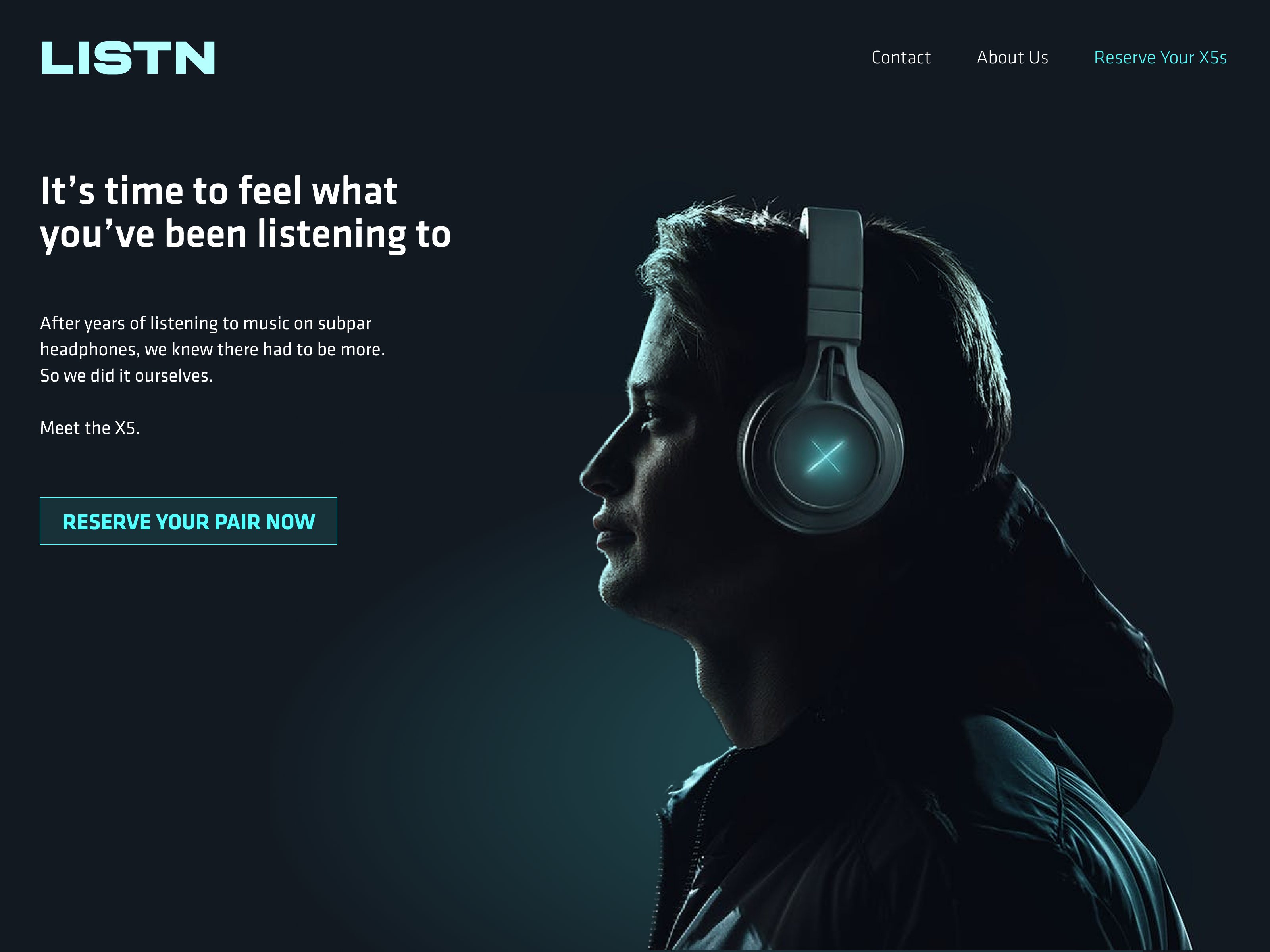Click the headline line "you've been listening to"

(x=245, y=234)
